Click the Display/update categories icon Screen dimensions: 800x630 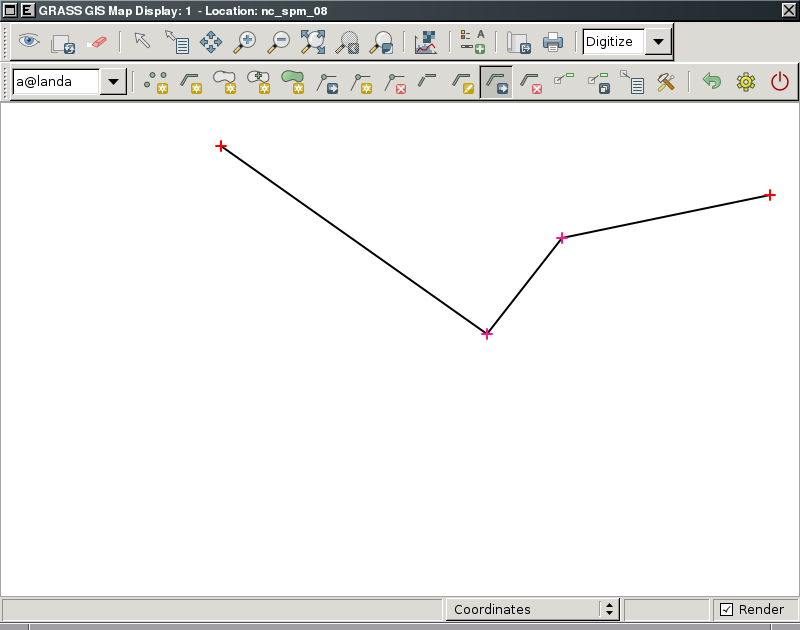(x=564, y=78)
